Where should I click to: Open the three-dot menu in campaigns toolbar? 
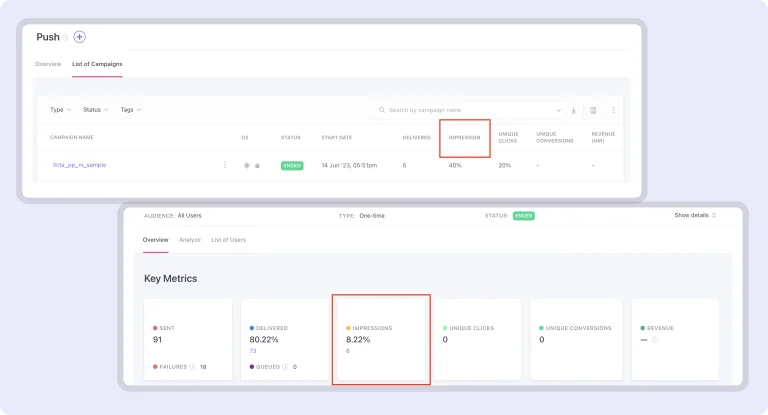click(613, 110)
